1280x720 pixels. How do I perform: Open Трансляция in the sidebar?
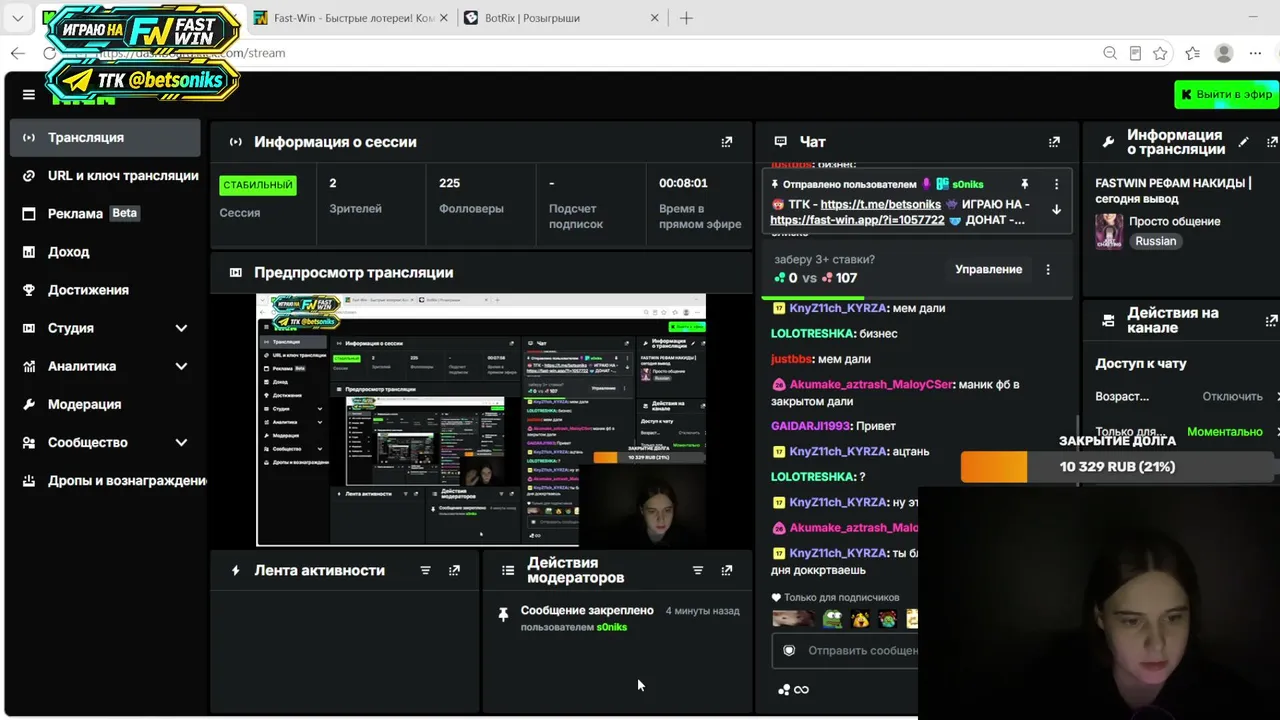(105, 138)
